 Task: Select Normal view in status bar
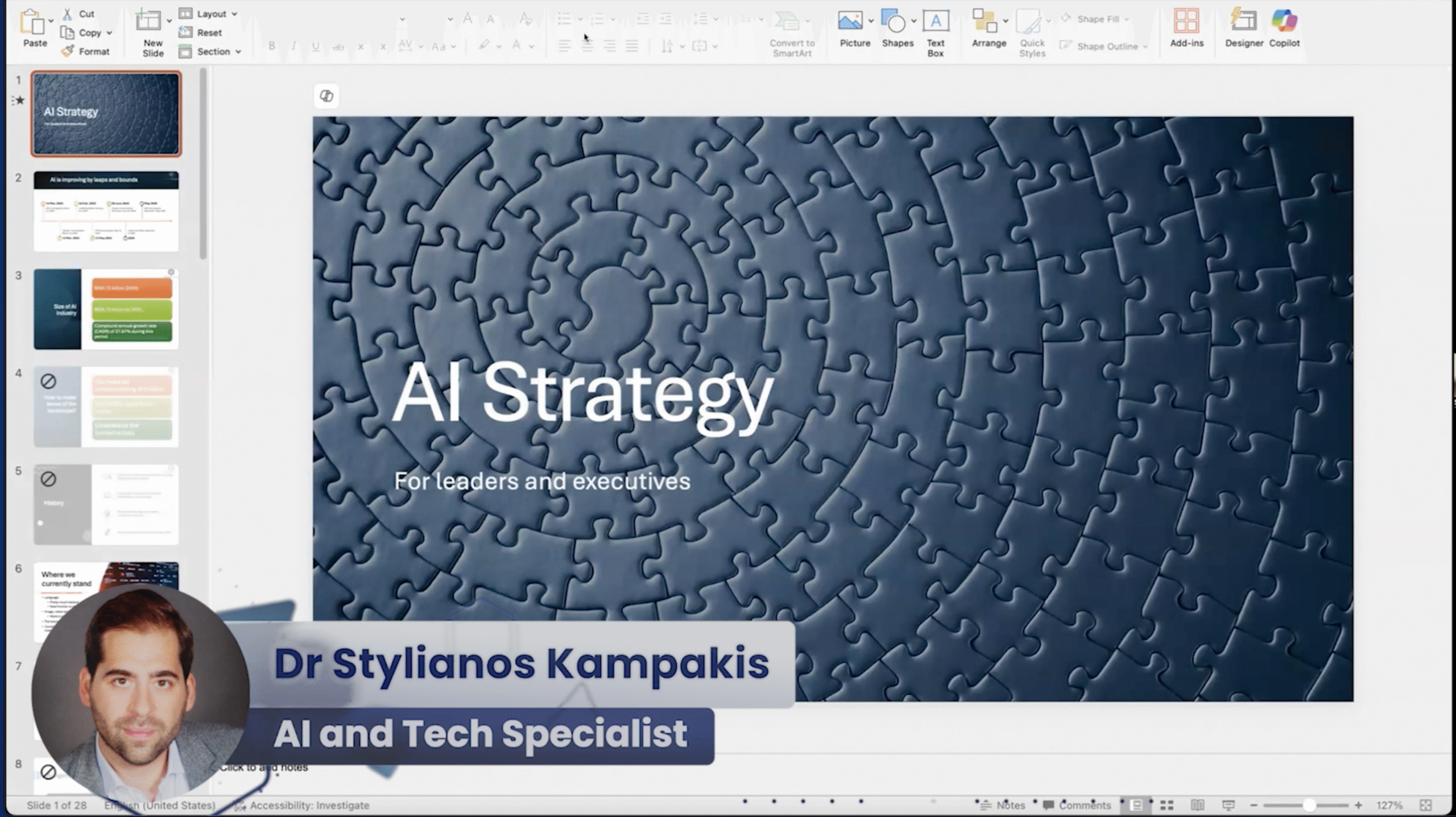(1136, 805)
